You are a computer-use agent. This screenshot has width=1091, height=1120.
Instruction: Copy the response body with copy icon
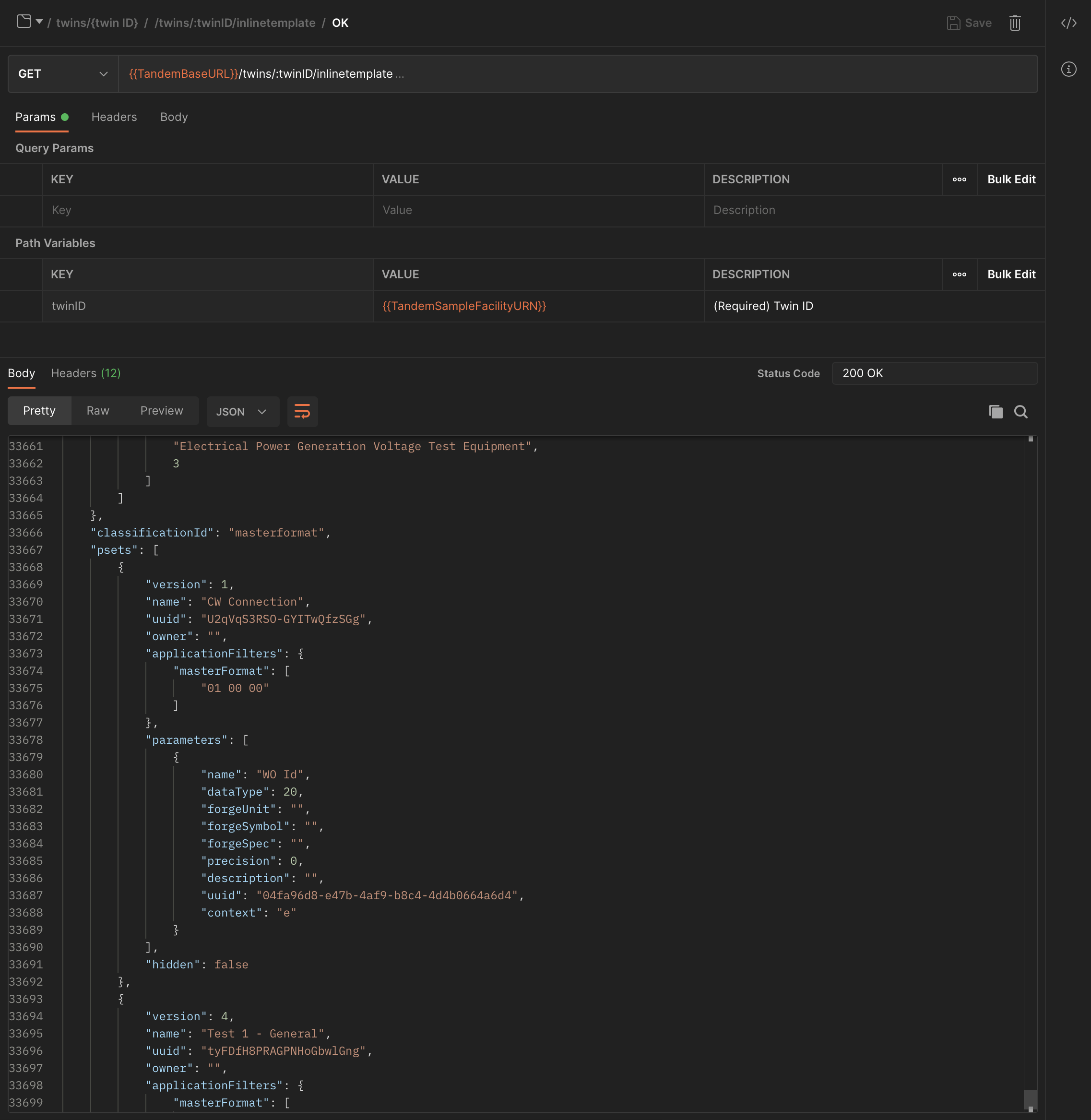click(x=996, y=412)
